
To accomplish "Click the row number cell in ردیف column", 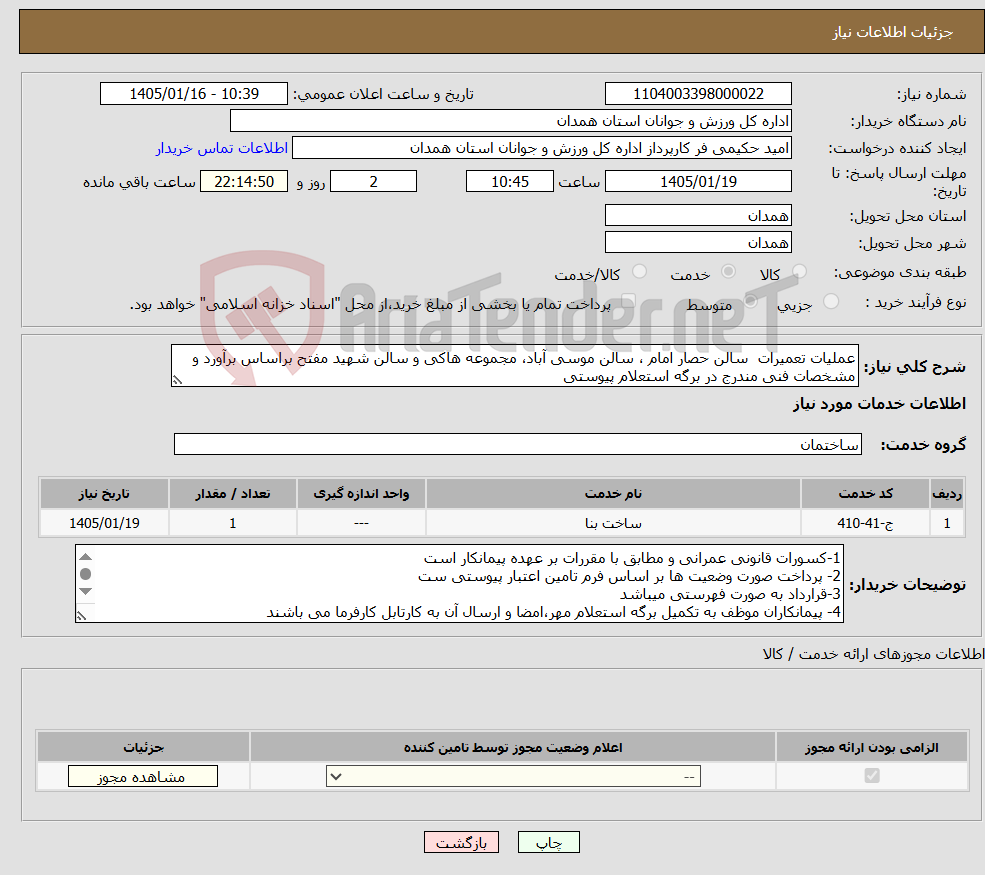I will (947, 523).
